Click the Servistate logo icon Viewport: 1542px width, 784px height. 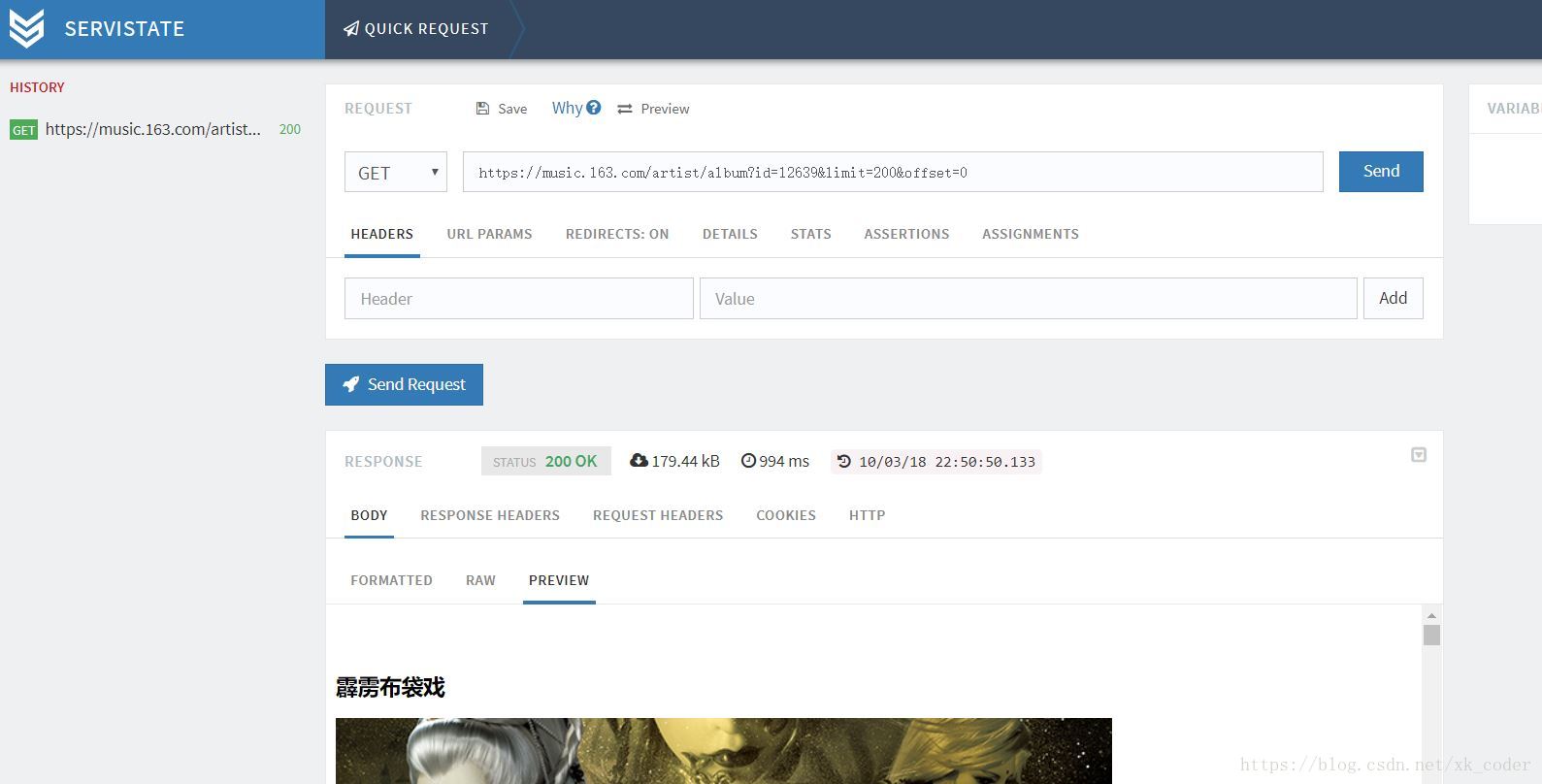(26, 28)
